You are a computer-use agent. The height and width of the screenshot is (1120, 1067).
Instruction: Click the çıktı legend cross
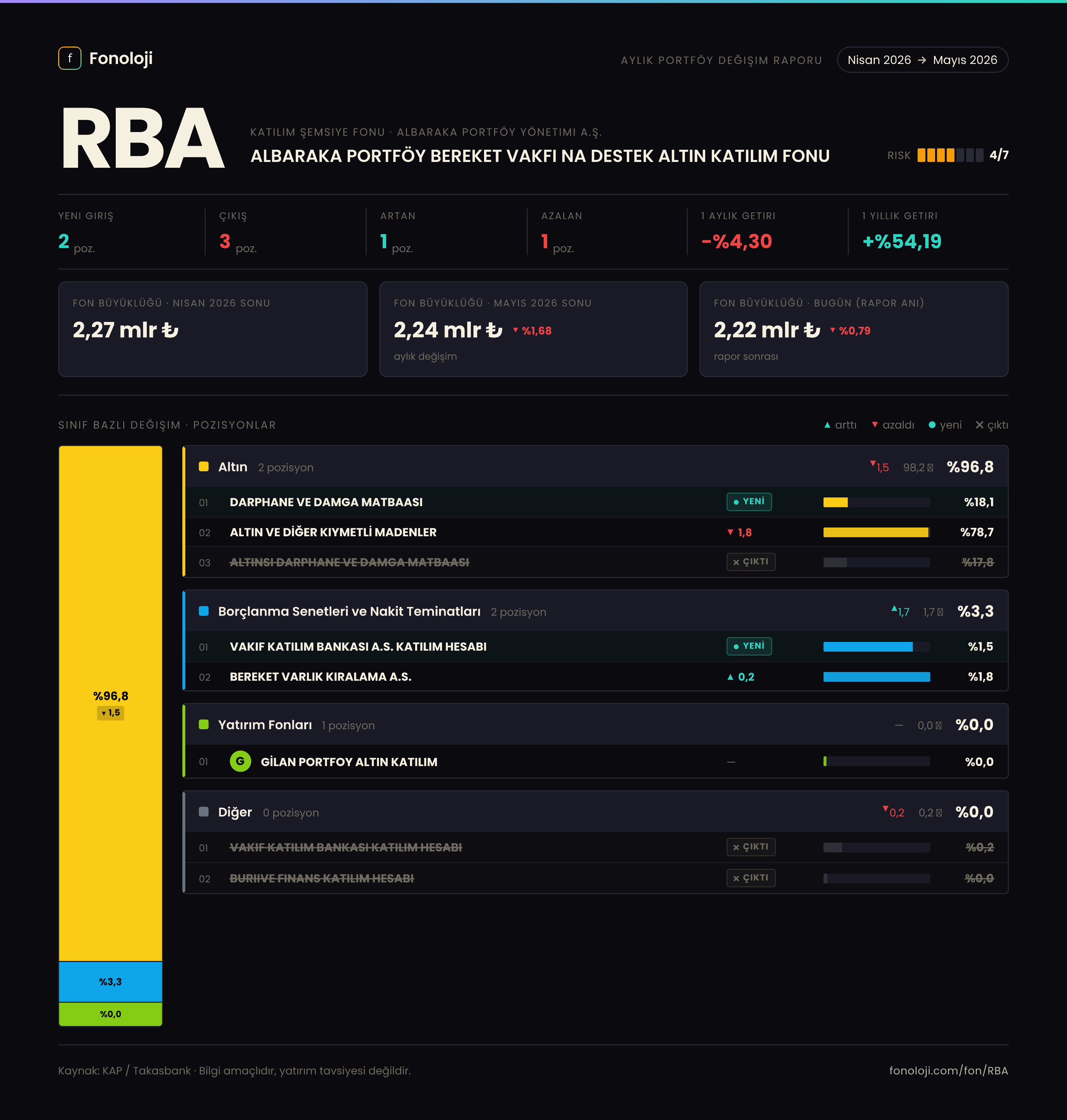[979, 425]
